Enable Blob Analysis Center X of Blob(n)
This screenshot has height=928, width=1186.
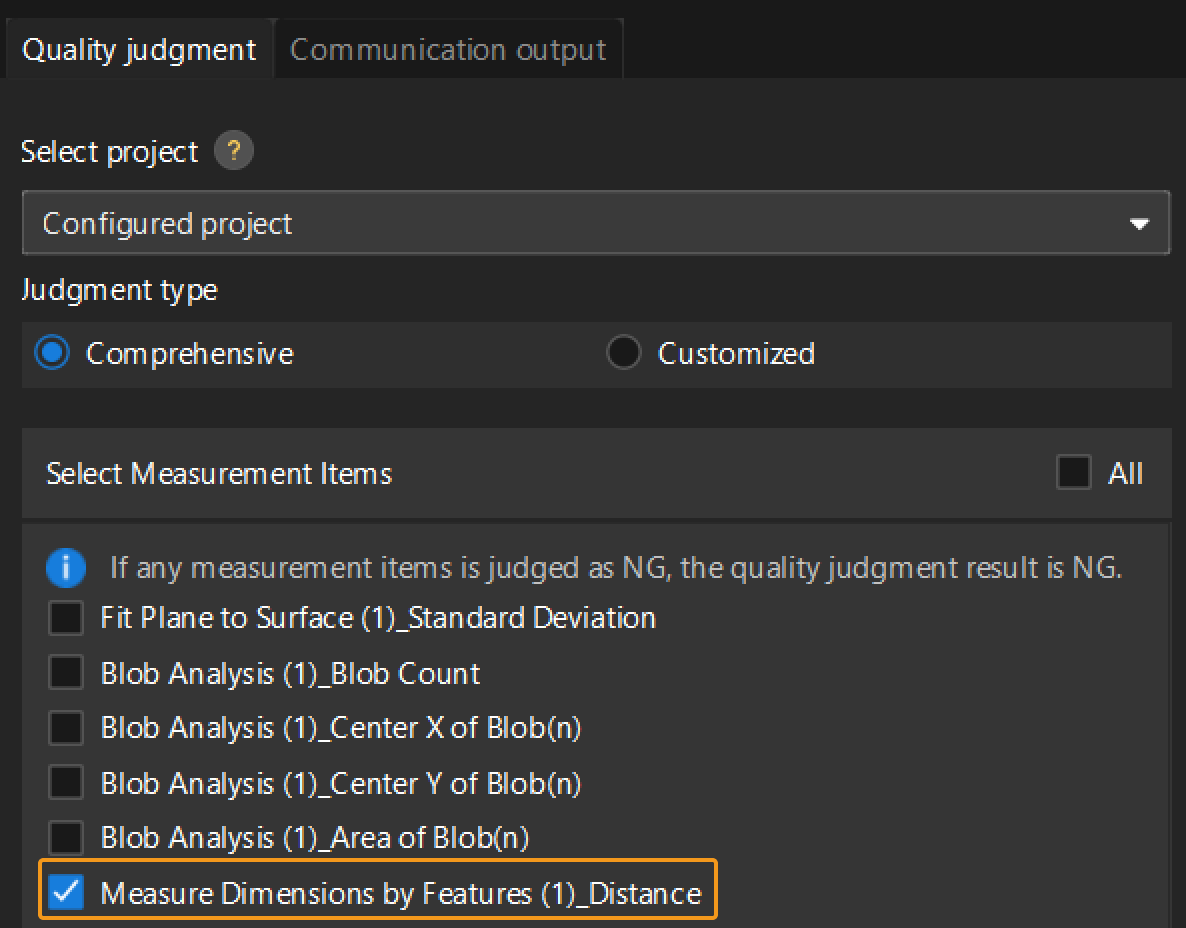(65, 728)
